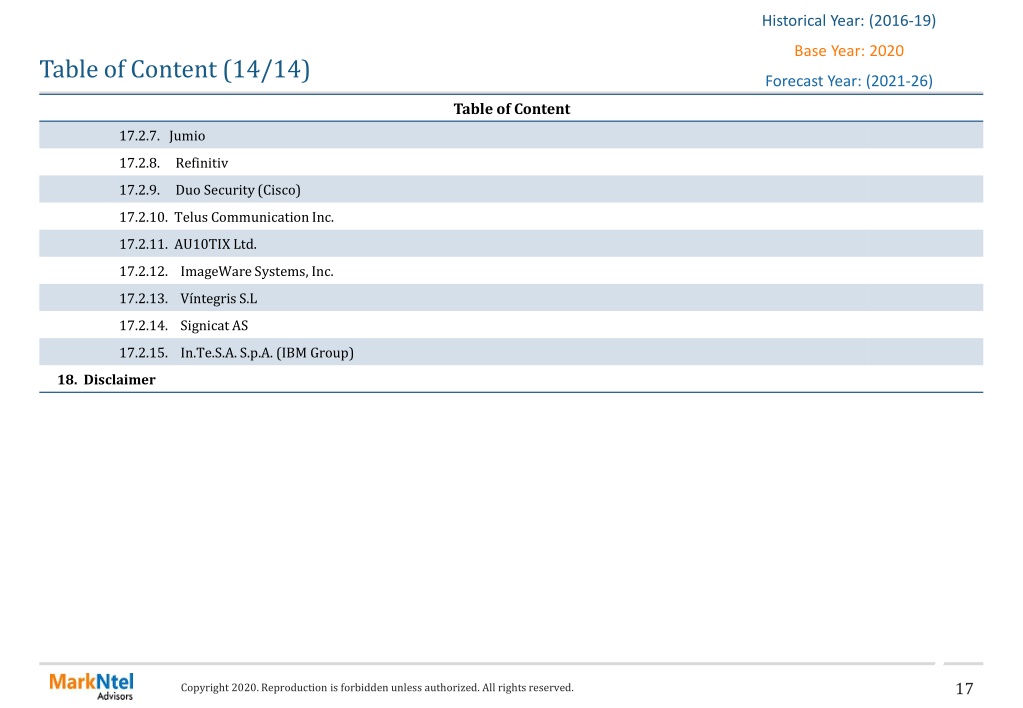This screenshot has height=708, width=1023.
Task: Click the '17.2.14. Signicat AS' entry
Action: tap(511, 325)
